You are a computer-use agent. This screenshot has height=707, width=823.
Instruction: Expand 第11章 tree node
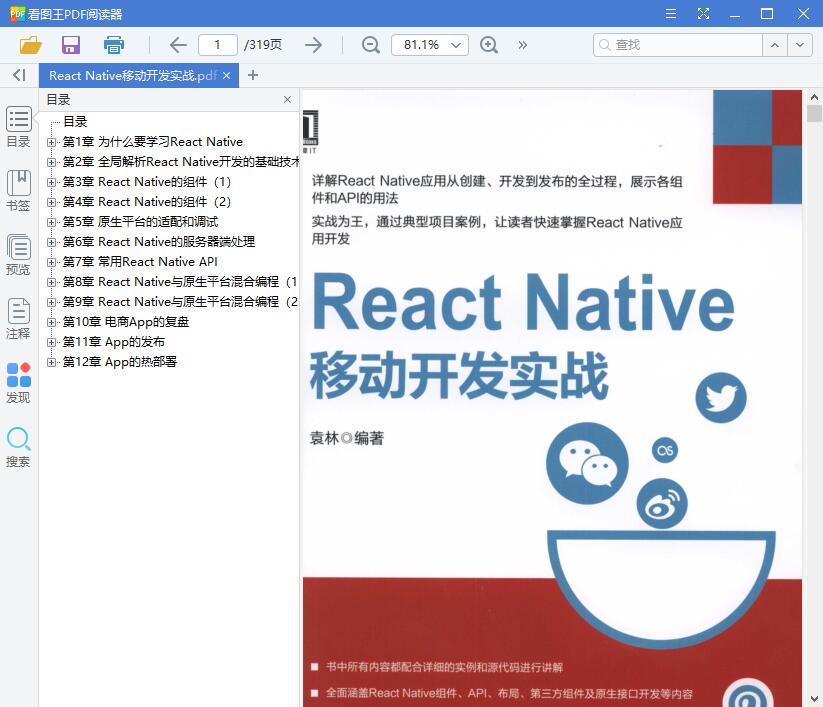51,342
